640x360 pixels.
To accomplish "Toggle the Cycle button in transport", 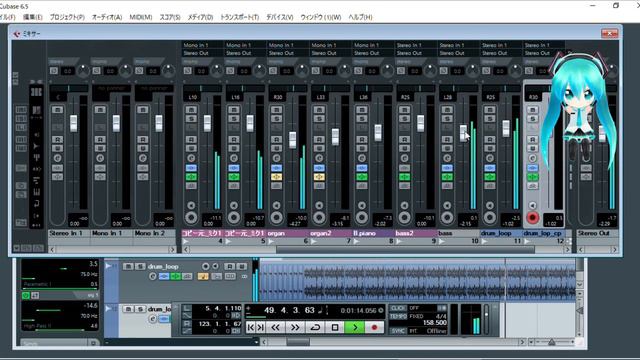I will pos(315,327).
